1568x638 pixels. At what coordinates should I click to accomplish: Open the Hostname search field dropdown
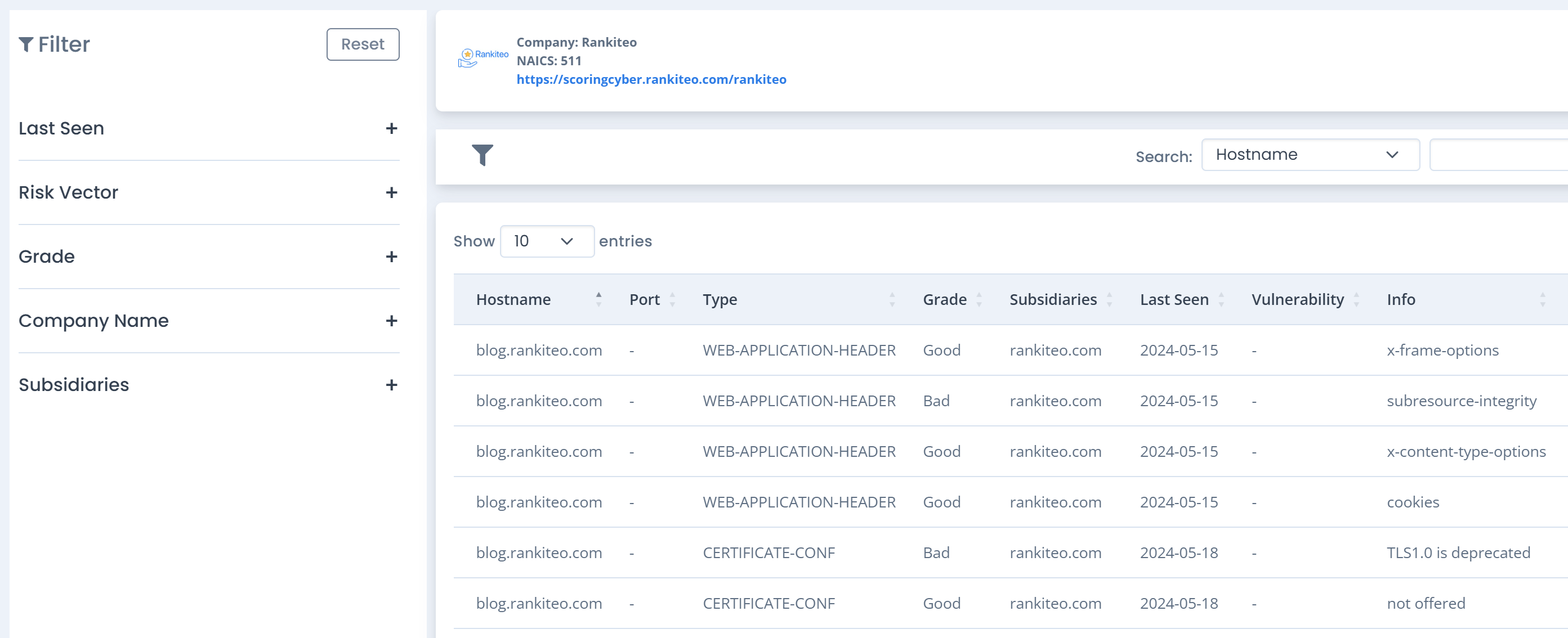coord(1310,155)
